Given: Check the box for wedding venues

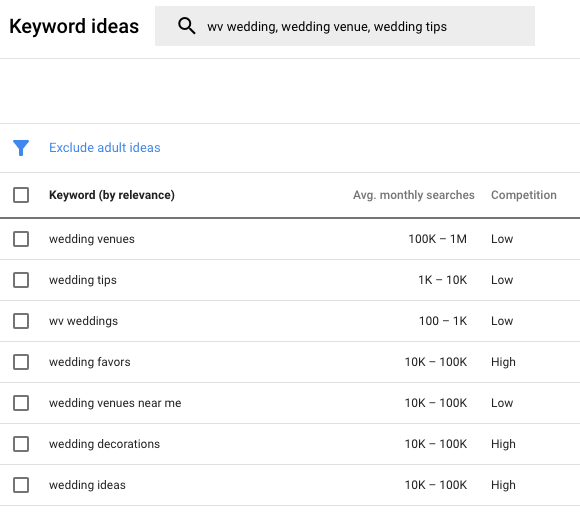Looking at the screenshot, I should [x=21, y=239].
